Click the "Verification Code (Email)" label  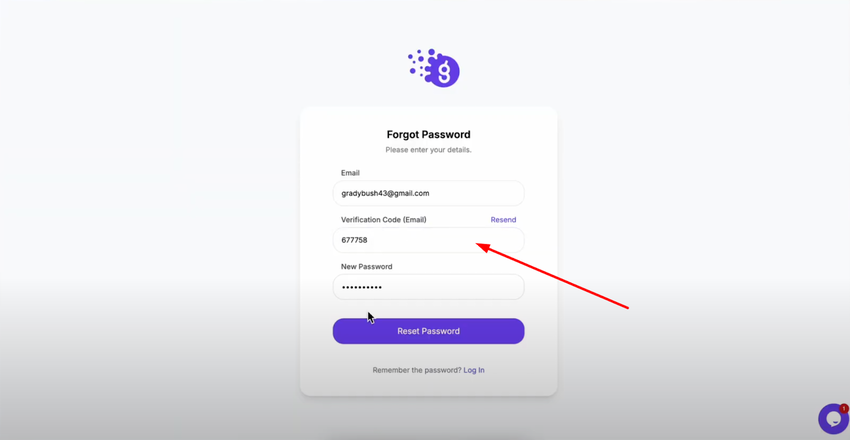(x=383, y=220)
